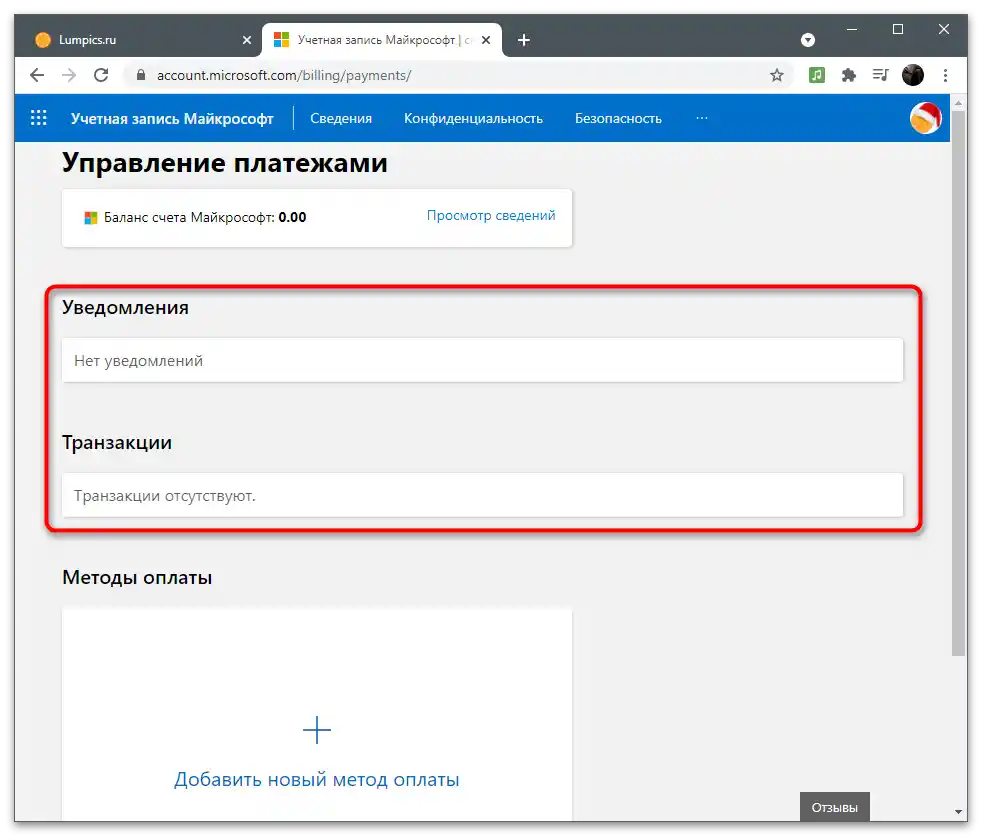Maximize the browser window
Image resolution: width=982 pixels, height=836 pixels.
tap(897, 29)
